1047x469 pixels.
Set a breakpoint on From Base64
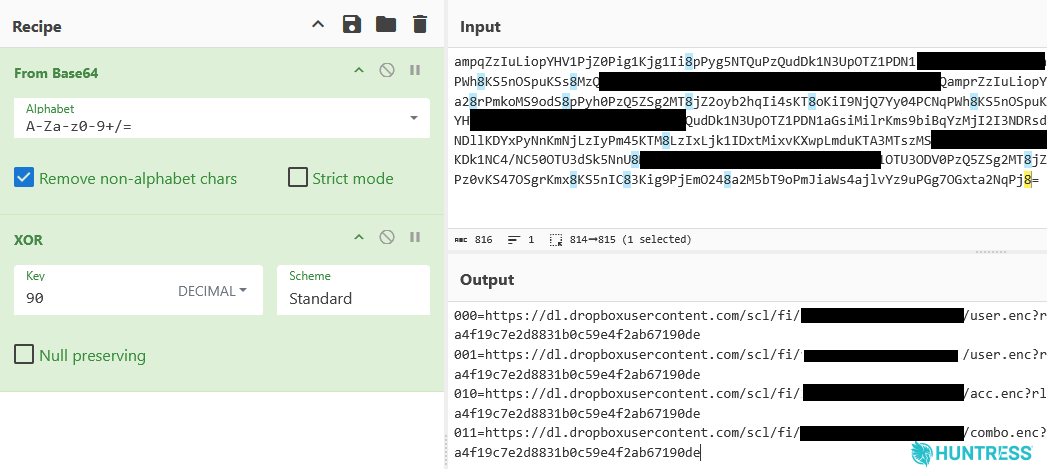pos(415,70)
